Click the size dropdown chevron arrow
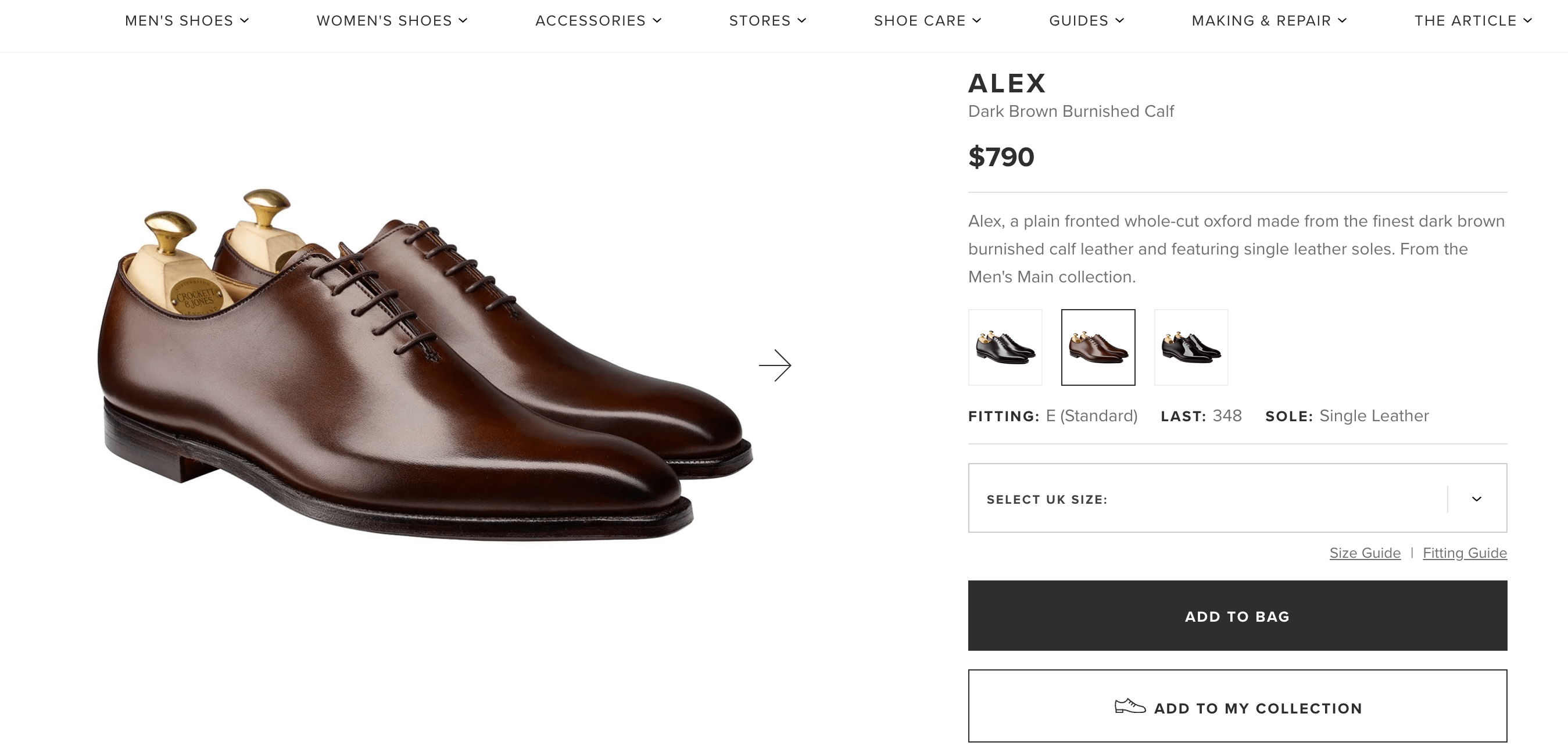Image resolution: width=1568 pixels, height=753 pixels. point(1476,499)
